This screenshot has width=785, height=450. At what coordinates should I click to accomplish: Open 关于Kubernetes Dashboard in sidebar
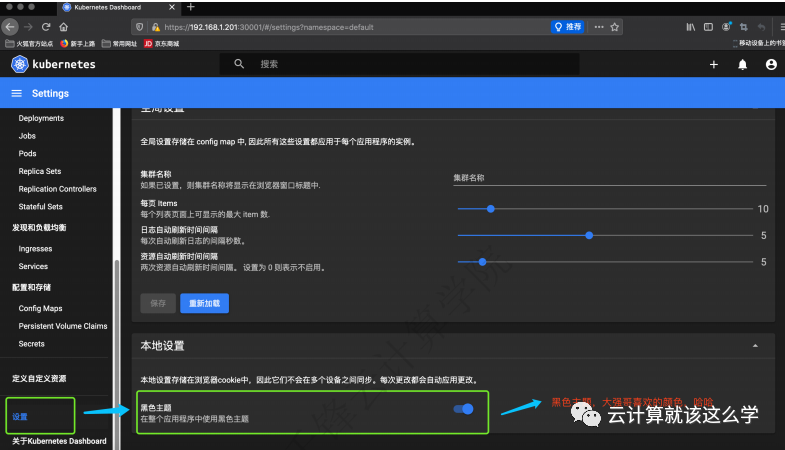point(59,441)
